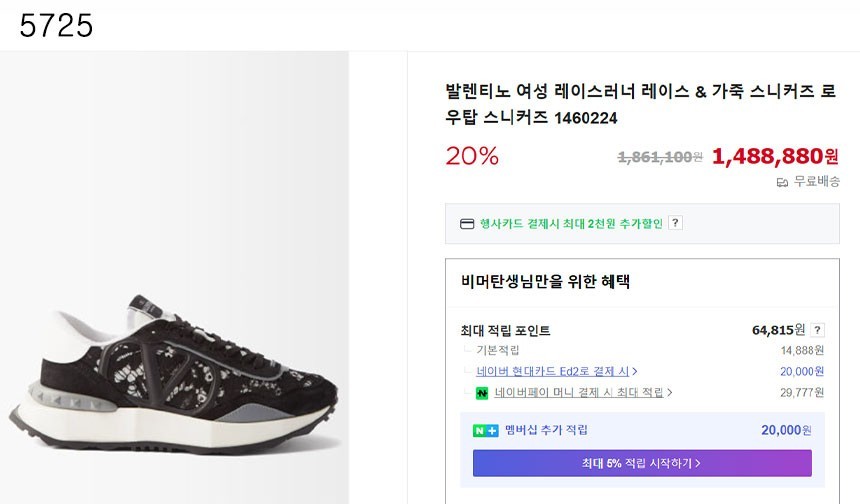Click the original price 1,861,100원
The height and width of the screenshot is (504, 860).
(x=660, y=157)
